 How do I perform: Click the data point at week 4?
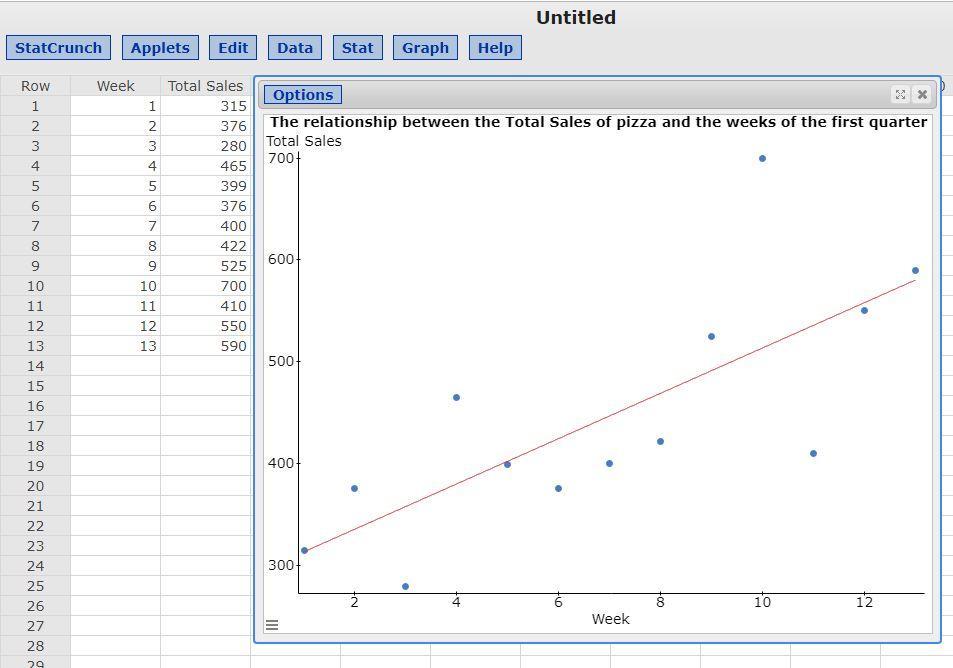point(456,398)
